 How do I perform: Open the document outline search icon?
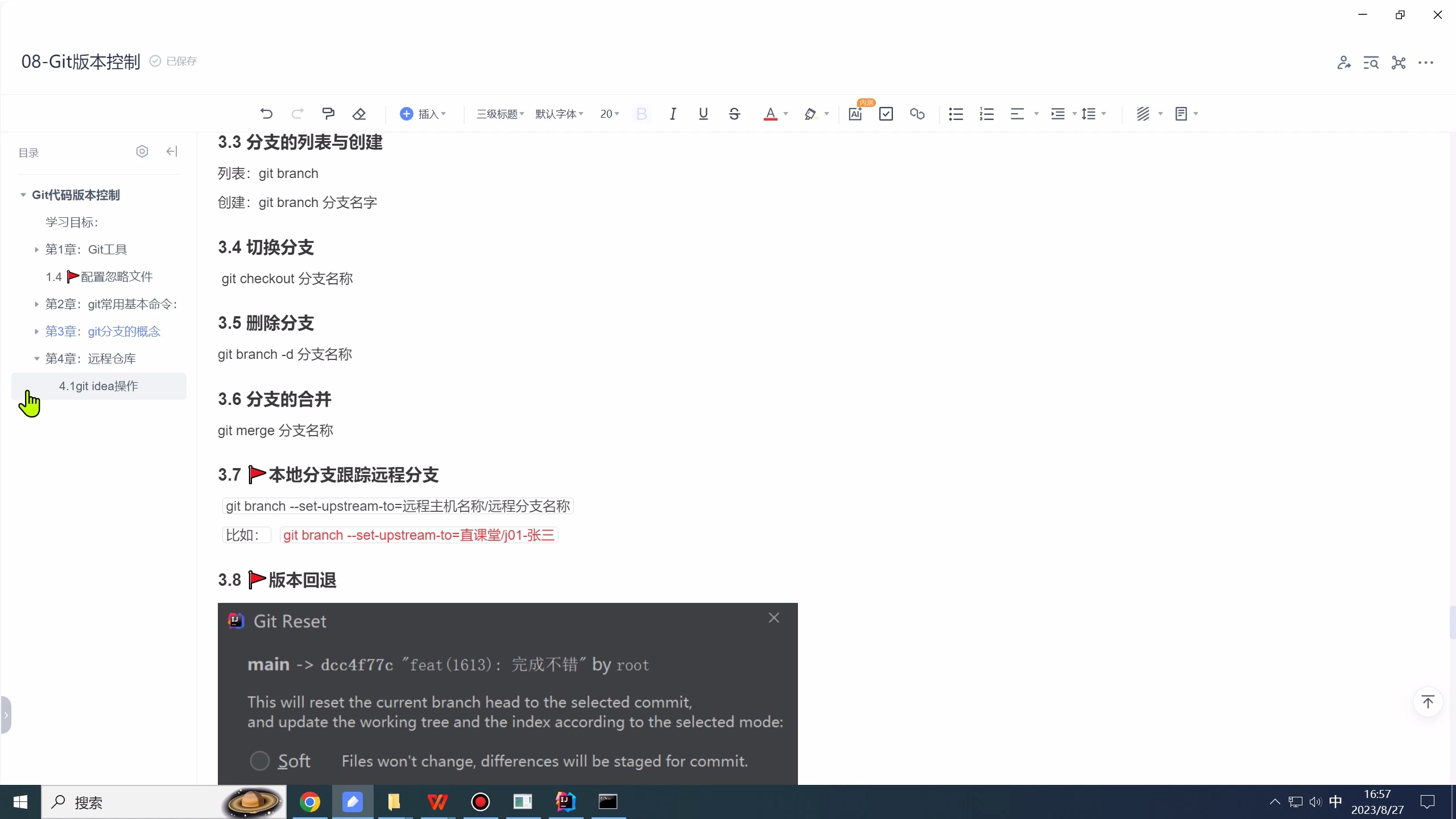coord(1371,63)
